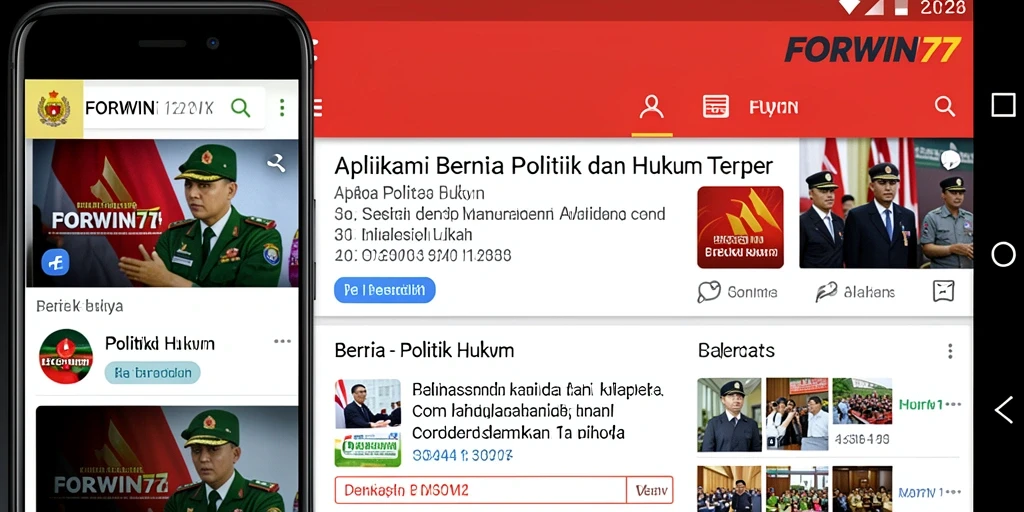Tap the Politikd Hukum channel title
Screen dimensions: 1024x512
(159, 343)
